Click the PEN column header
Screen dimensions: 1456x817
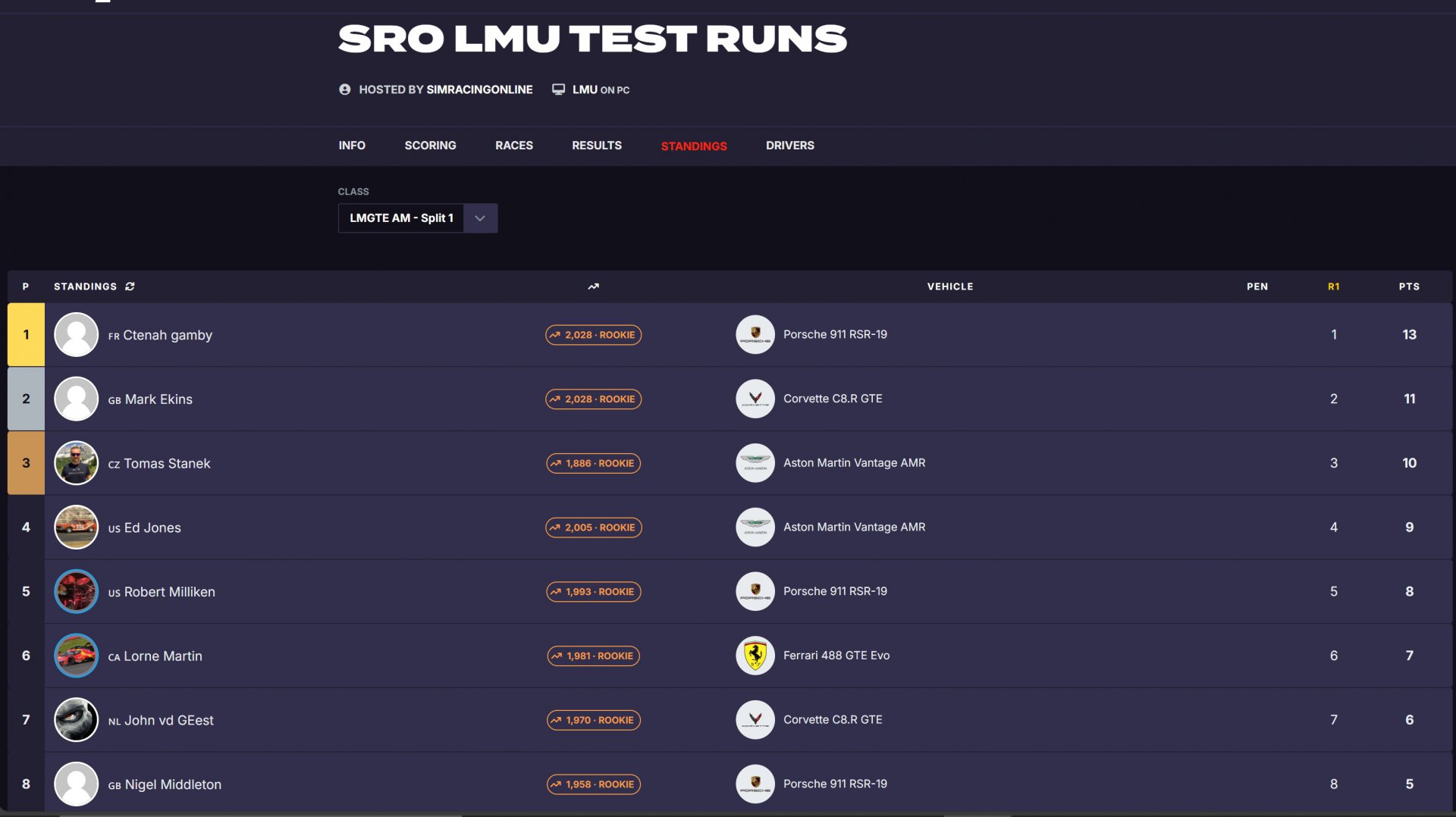tap(1257, 286)
